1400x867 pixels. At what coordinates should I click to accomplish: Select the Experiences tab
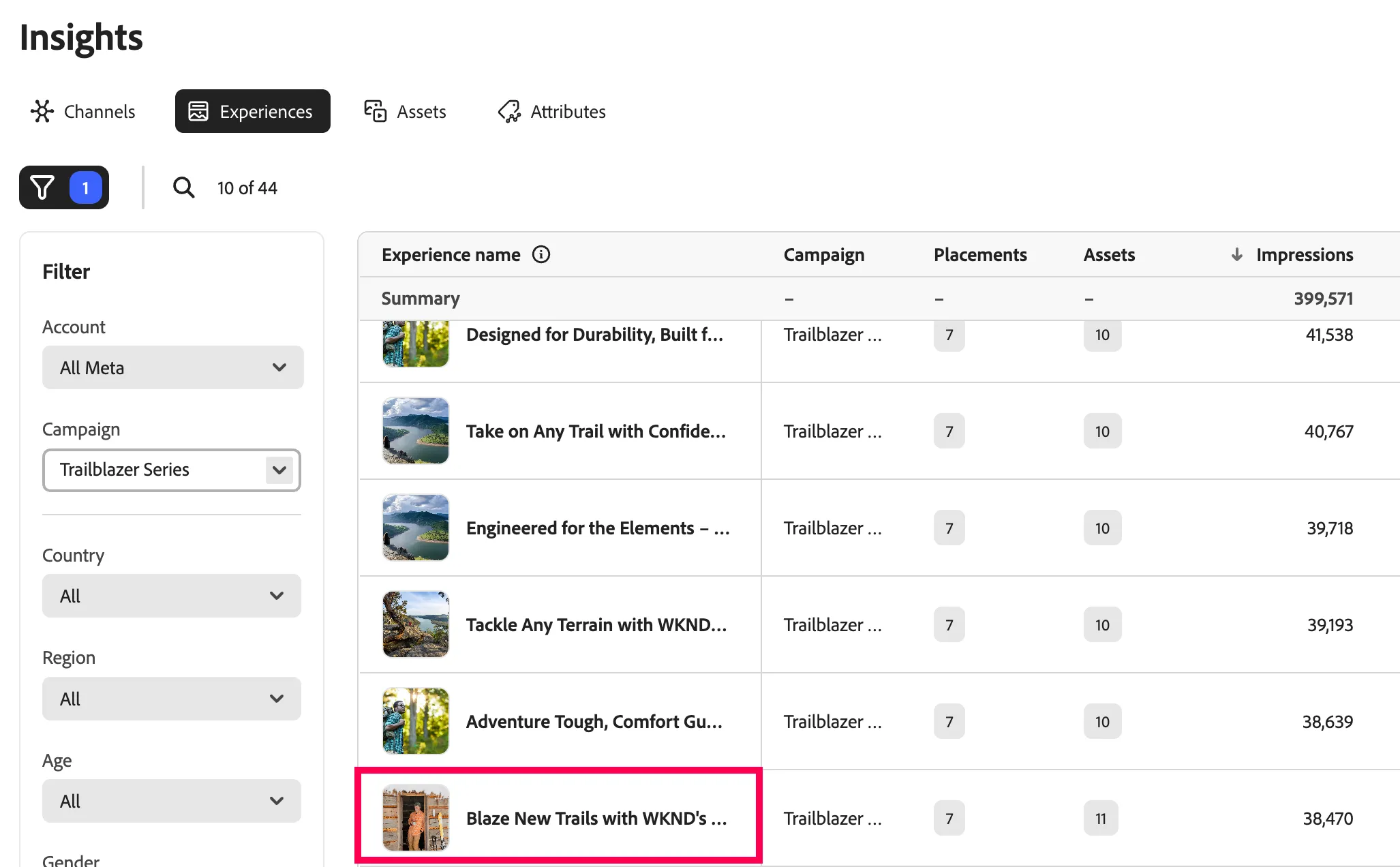coord(253,111)
